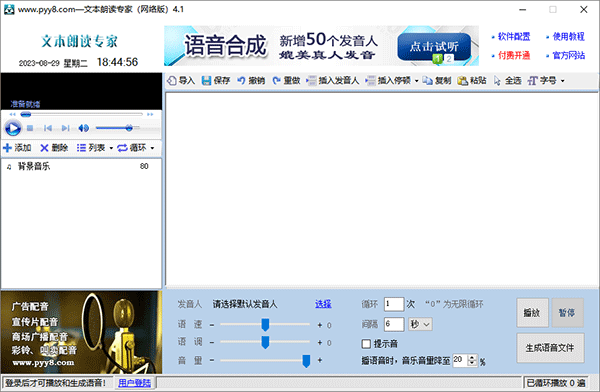Viewport: 600px width, 392px height.
Task: Click the 循环 count input field
Action: click(394, 304)
